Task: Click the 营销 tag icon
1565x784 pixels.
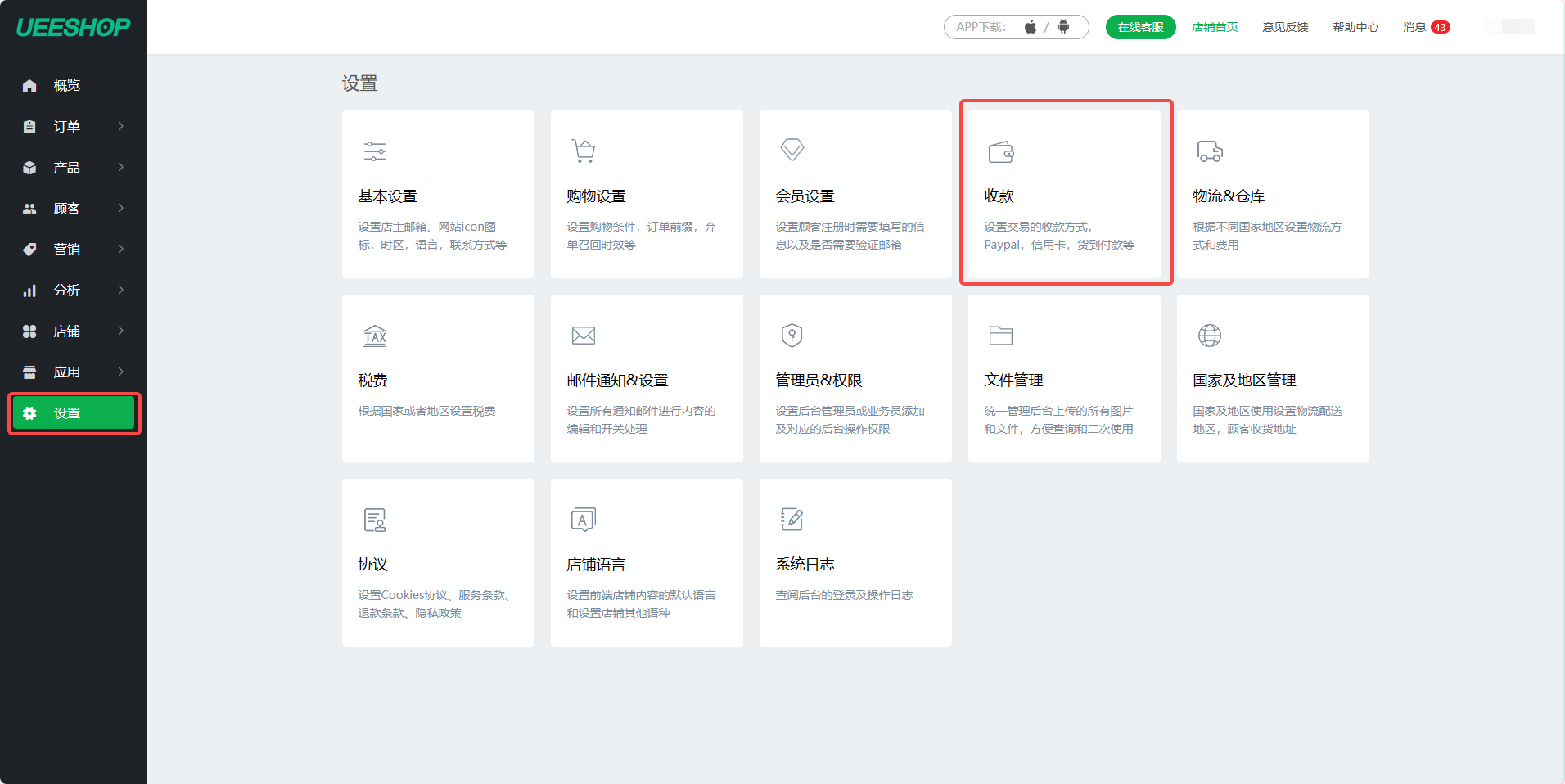Action: 29,250
